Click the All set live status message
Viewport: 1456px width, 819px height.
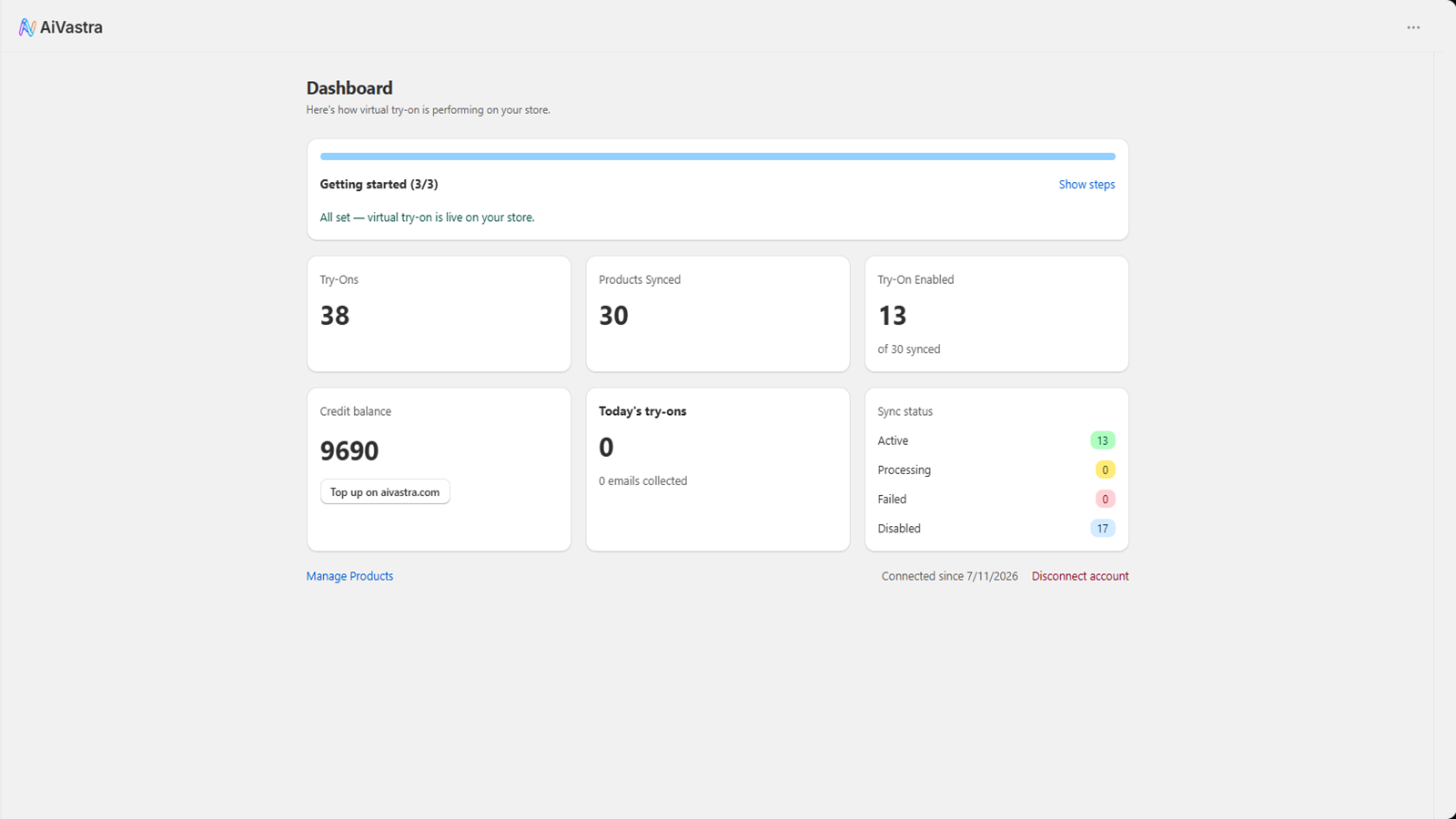pyautogui.click(x=427, y=217)
